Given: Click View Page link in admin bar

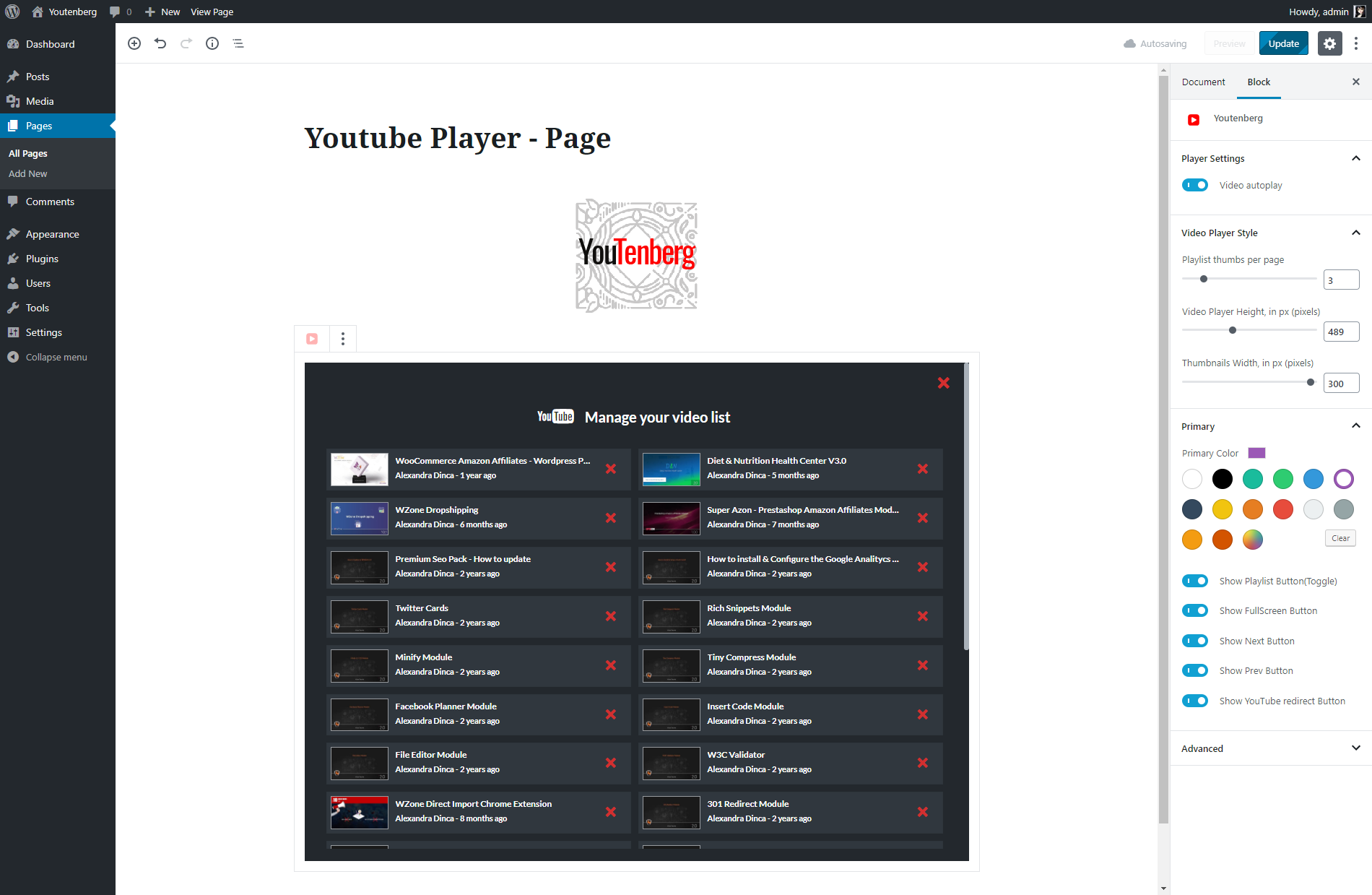Looking at the screenshot, I should coord(212,12).
